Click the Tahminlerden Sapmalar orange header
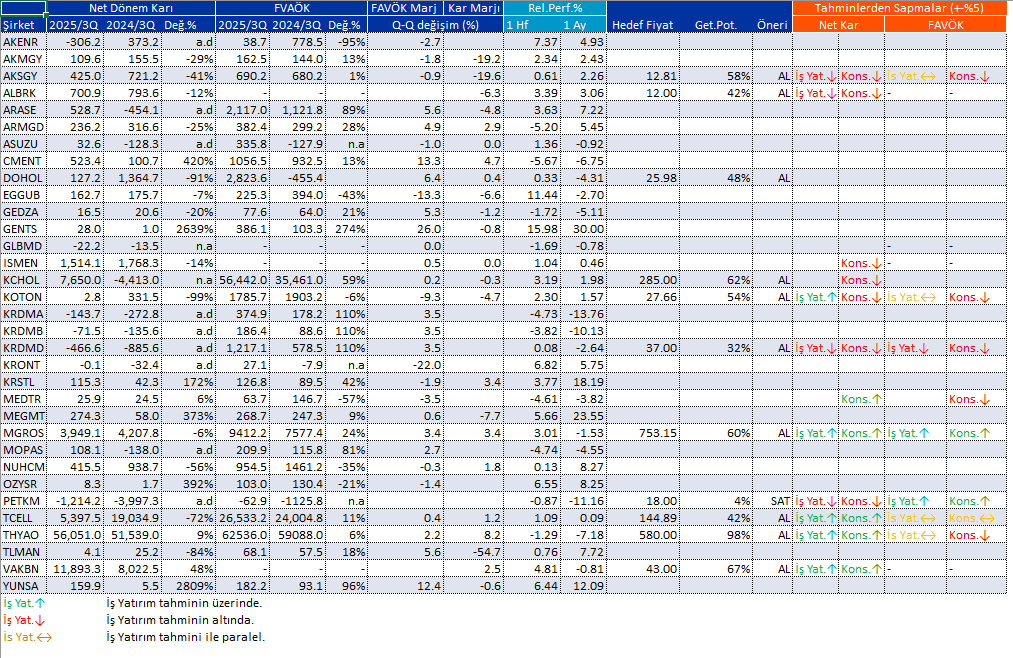 pyautogui.click(x=899, y=7)
